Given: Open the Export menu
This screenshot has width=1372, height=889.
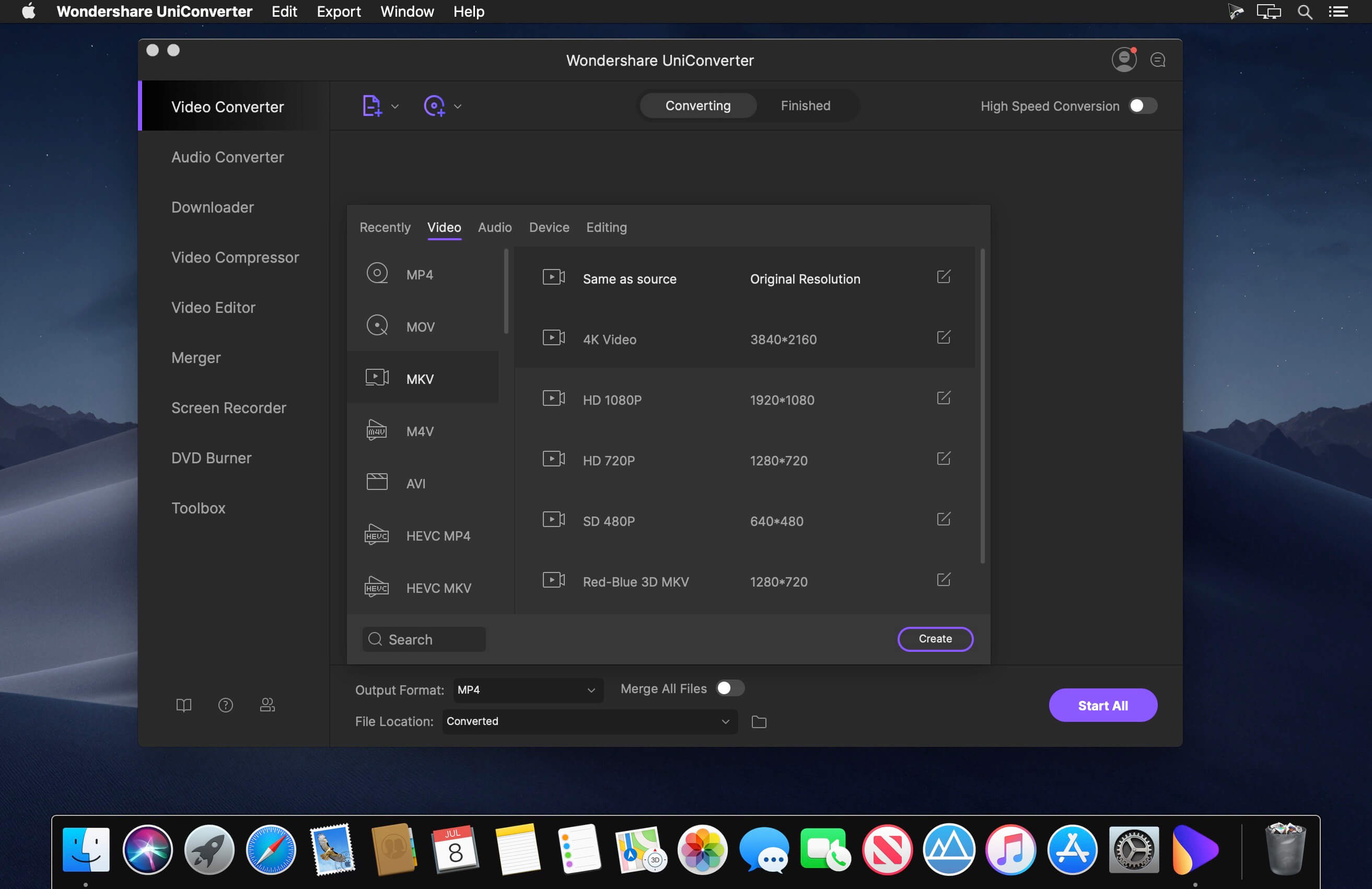Looking at the screenshot, I should pos(339,11).
